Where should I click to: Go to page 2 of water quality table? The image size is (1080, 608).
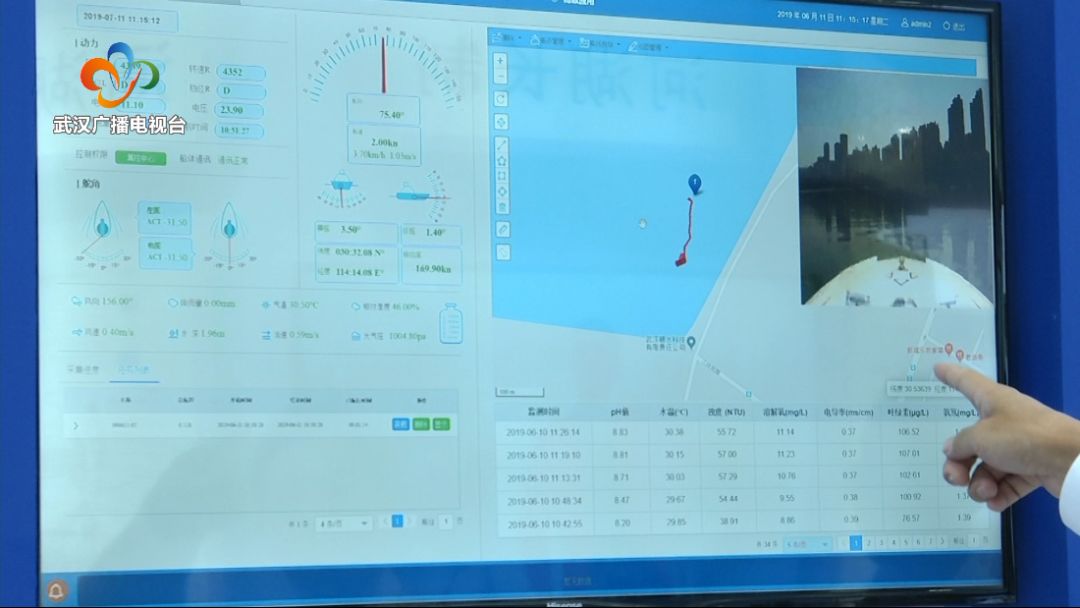[869, 543]
